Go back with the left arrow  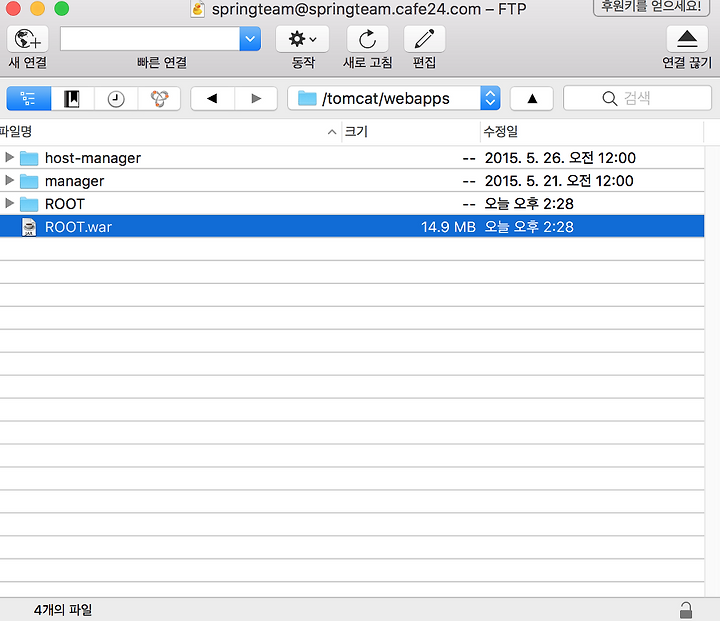(212, 98)
